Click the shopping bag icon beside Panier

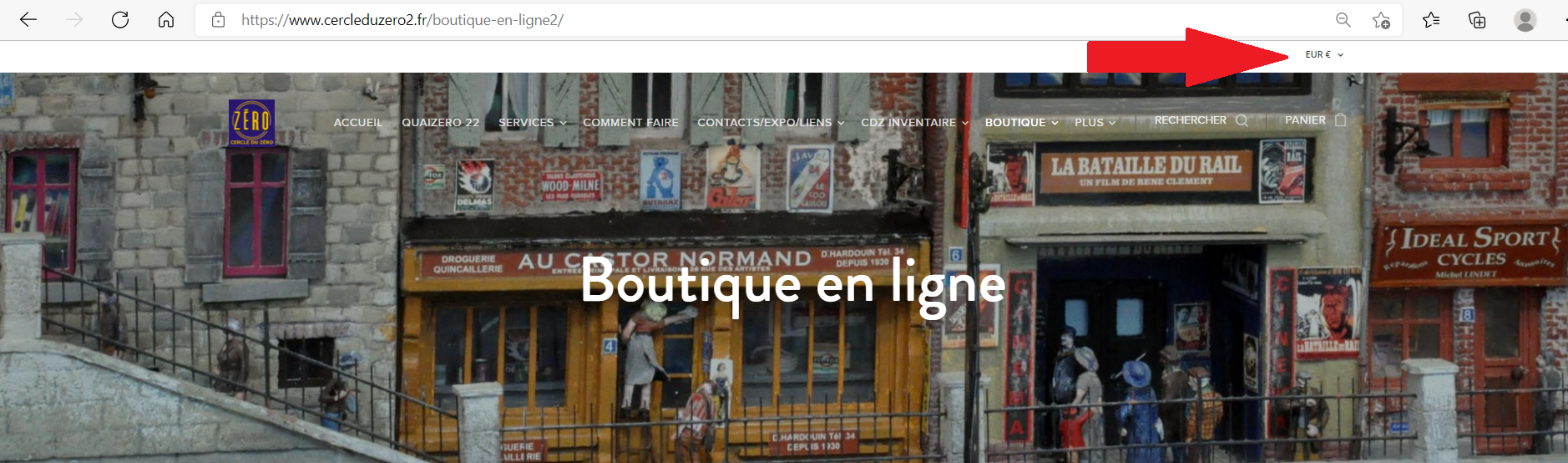click(1340, 120)
